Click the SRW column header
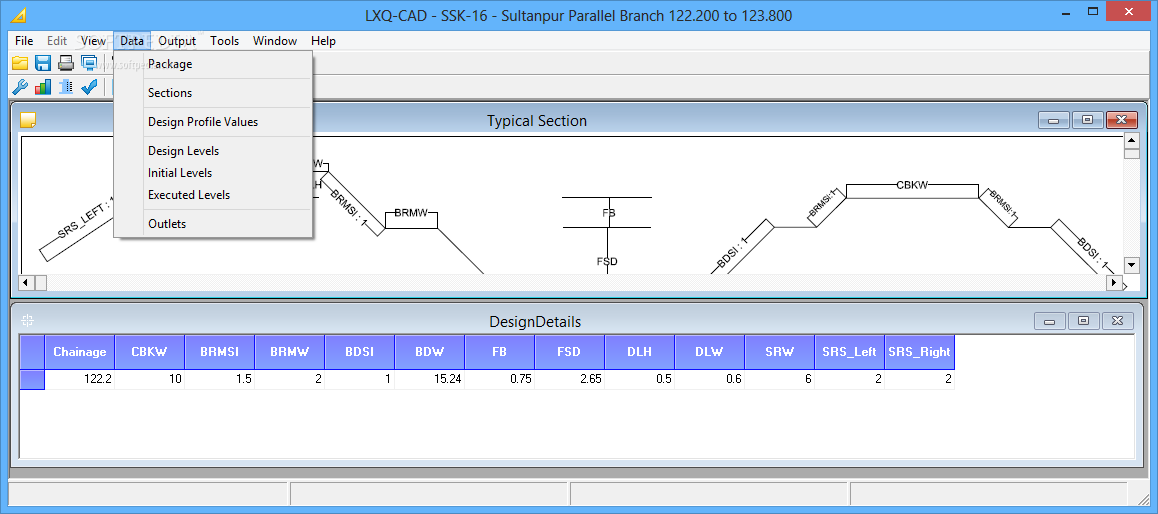 click(x=780, y=352)
